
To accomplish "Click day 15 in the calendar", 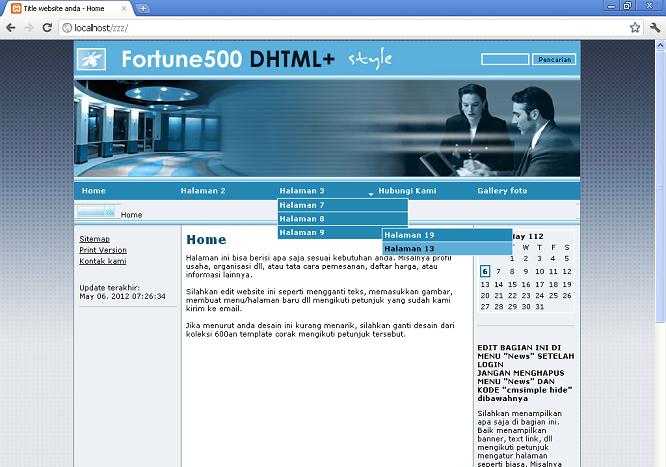I will (512, 284).
